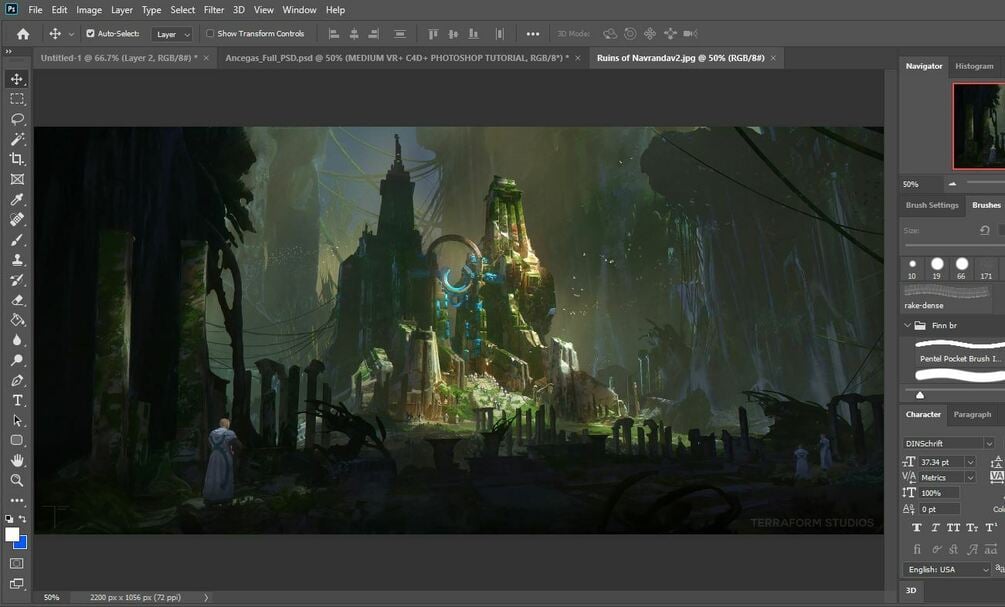Select the Blur tool

(17, 340)
